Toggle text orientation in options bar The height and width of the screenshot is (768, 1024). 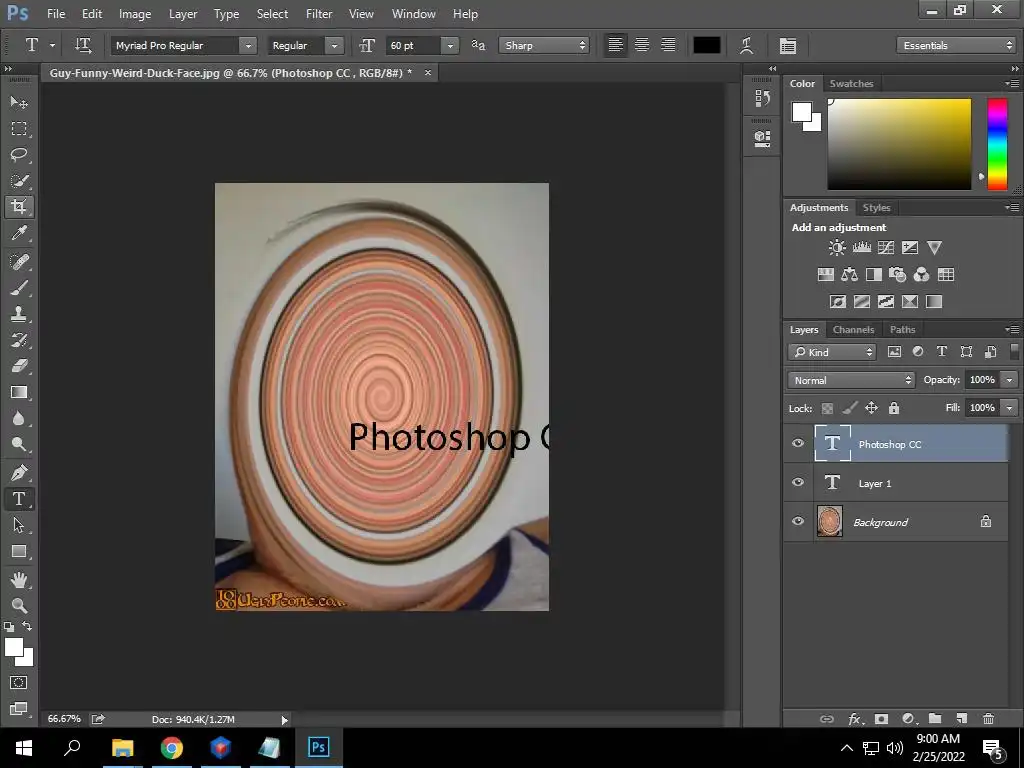pyautogui.click(x=83, y=45)
